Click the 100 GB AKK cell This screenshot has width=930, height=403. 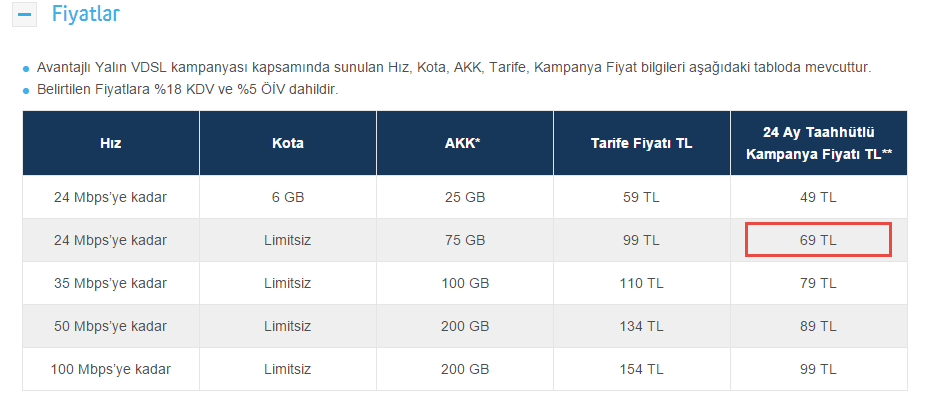(464, 283)
